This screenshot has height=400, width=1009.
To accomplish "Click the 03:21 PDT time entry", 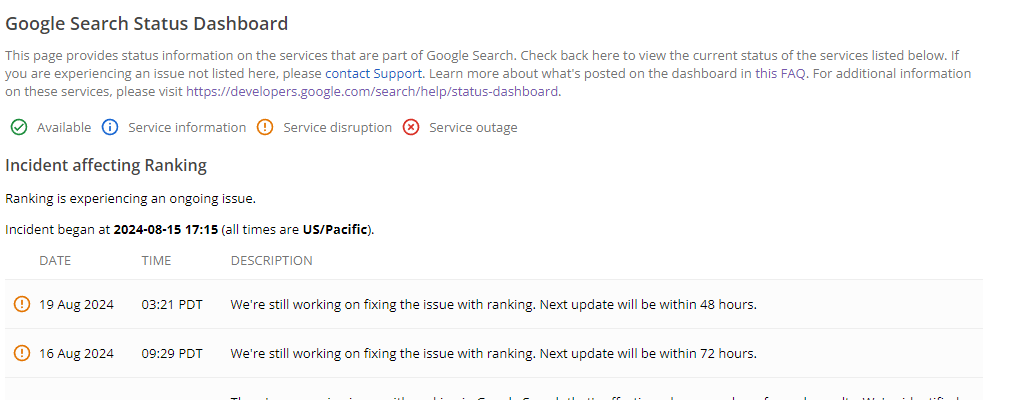I will point(172,304).
